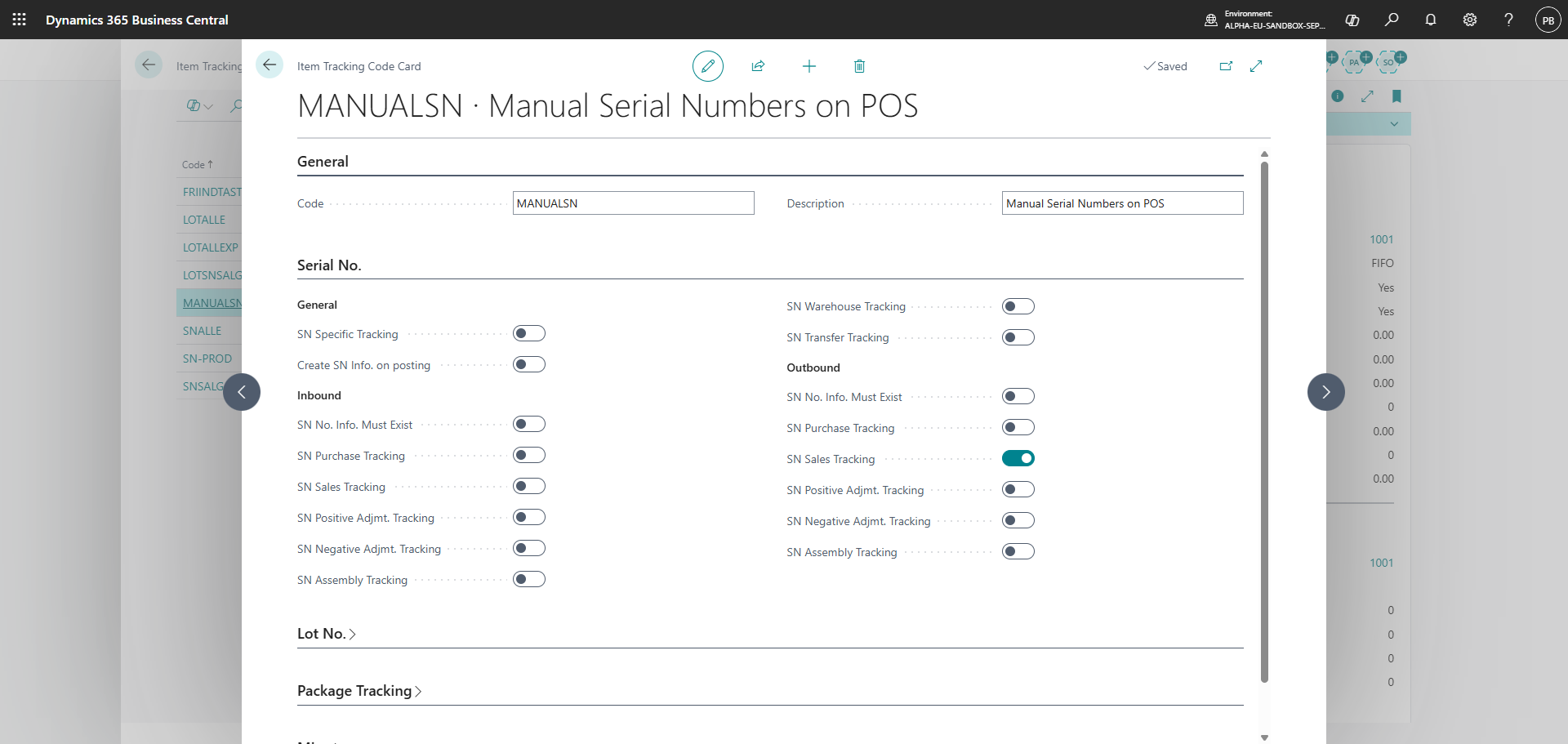The height and width of the screenshot is (744, 1568).
Task: Go back from Item Tracking Code Card
Action: [269, 65]
